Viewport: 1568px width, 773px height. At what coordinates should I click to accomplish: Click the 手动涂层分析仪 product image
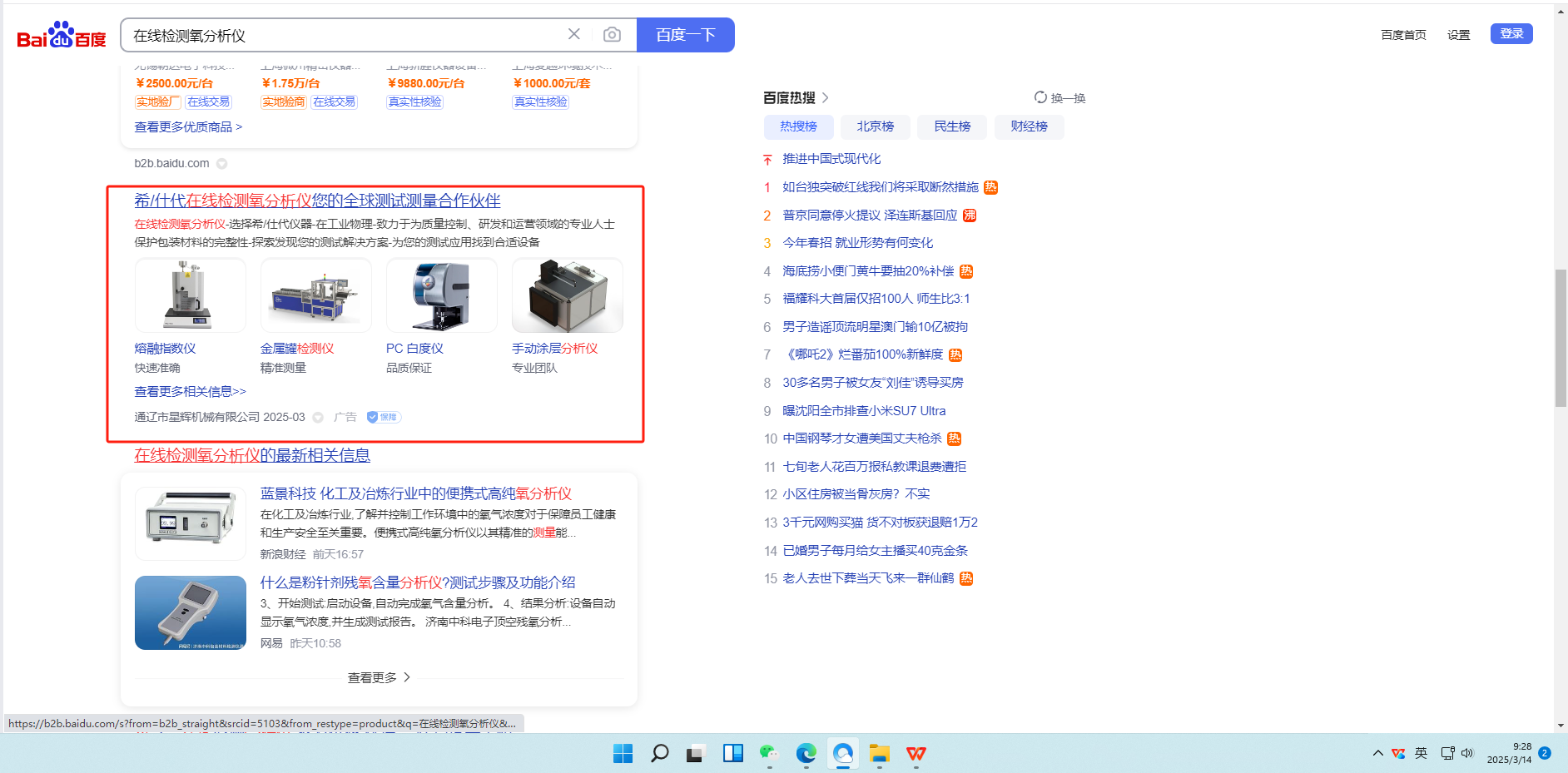click(568, 295)
